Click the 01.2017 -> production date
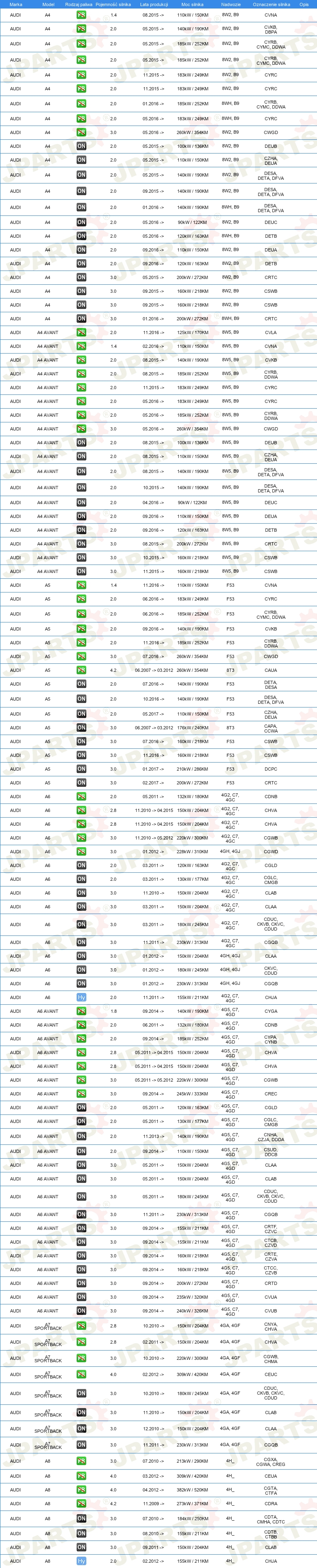This screenshot has width=317, height=1568. [154, 769]
